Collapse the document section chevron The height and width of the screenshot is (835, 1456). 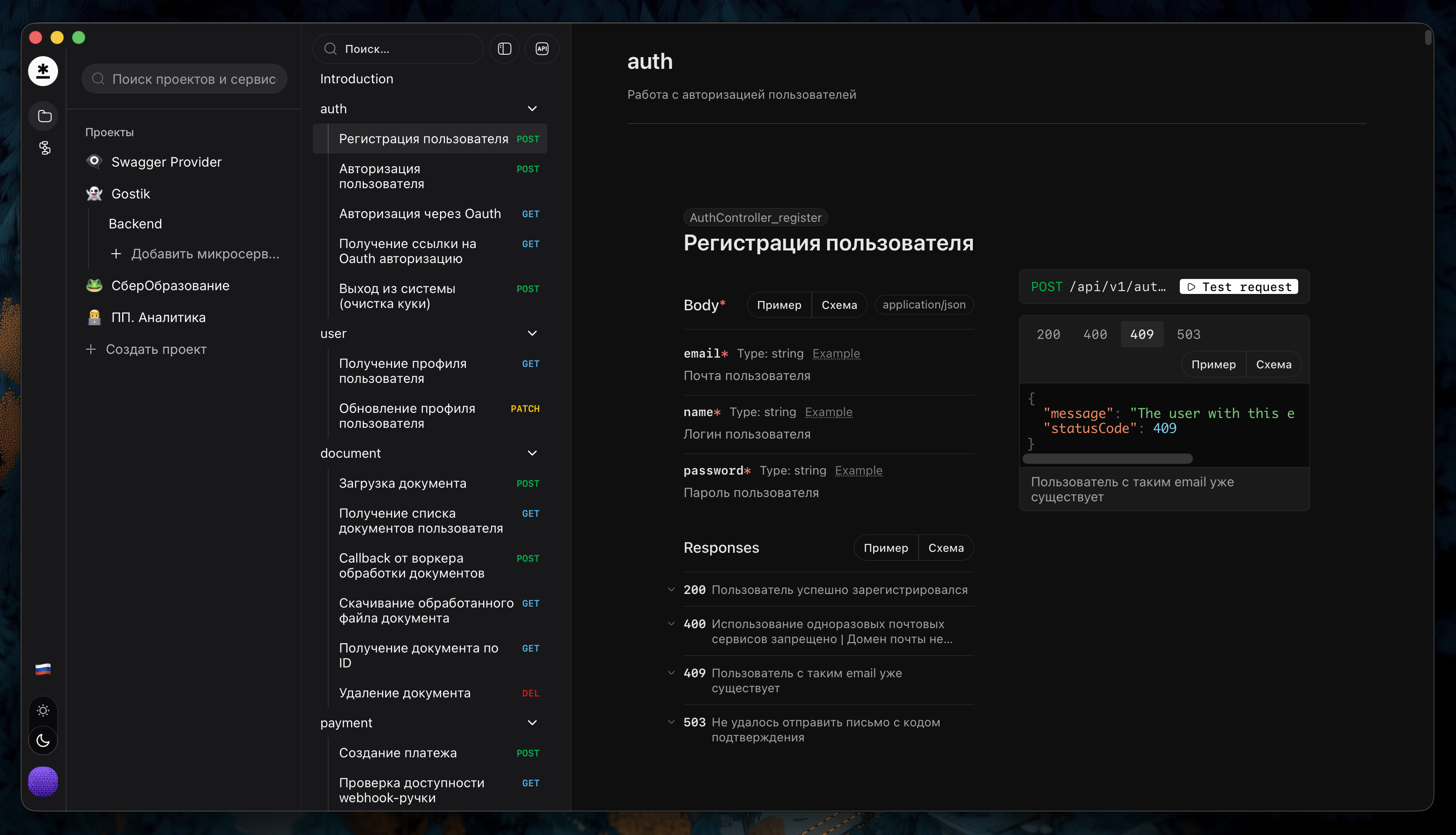pos(532,453)
